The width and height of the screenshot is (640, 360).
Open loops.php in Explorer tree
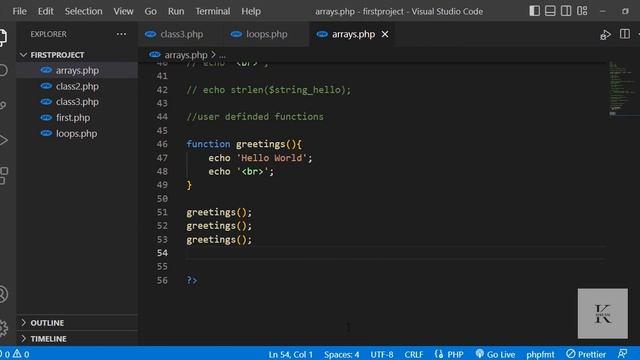pos(76,134)
